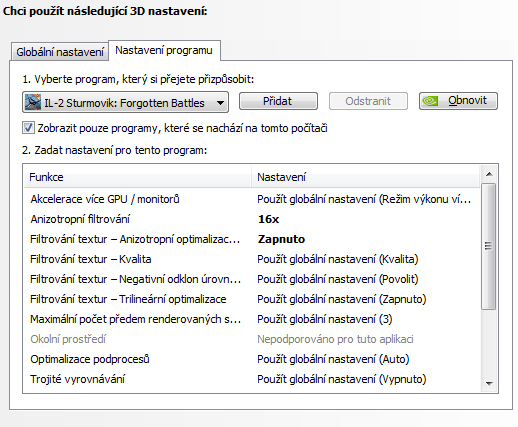Image resolution: width=518 pixels, height=427 pixels.
Task: Select the Nastavení programu tab
Action: 164,51
